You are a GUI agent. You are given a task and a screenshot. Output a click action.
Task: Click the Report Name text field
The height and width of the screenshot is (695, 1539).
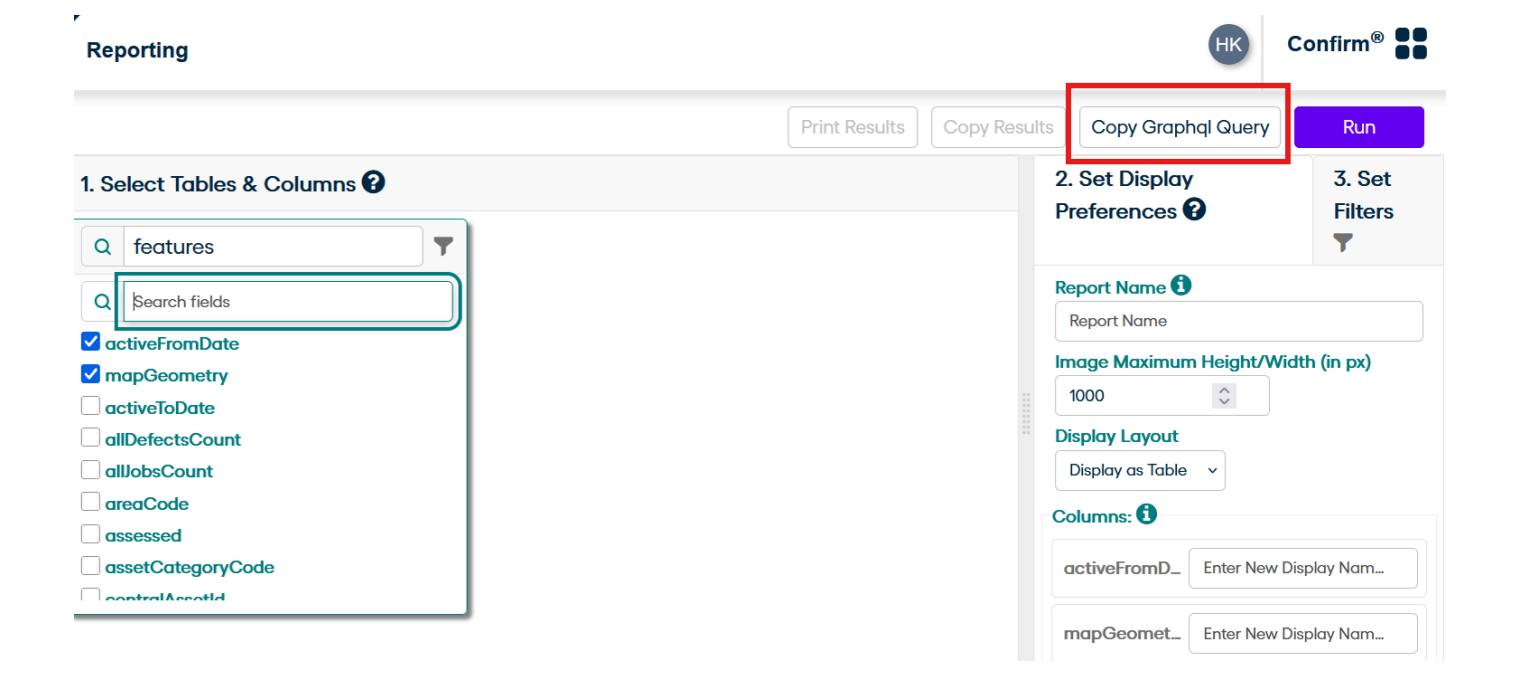click(x=1238, y=321)
